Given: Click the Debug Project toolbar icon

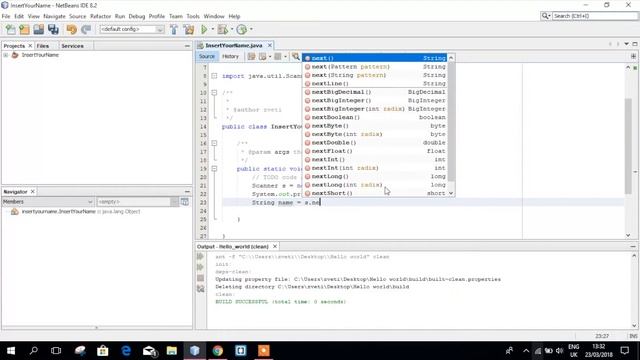Looking at the screenshot, I should click(223, 29).
